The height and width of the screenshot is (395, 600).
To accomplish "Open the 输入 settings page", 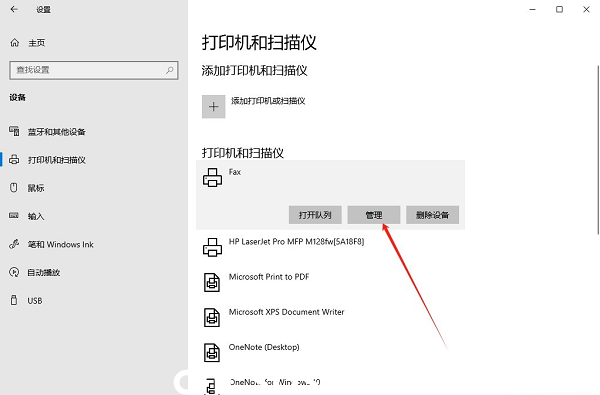I will pyautogui.click(x=36, y=216).
